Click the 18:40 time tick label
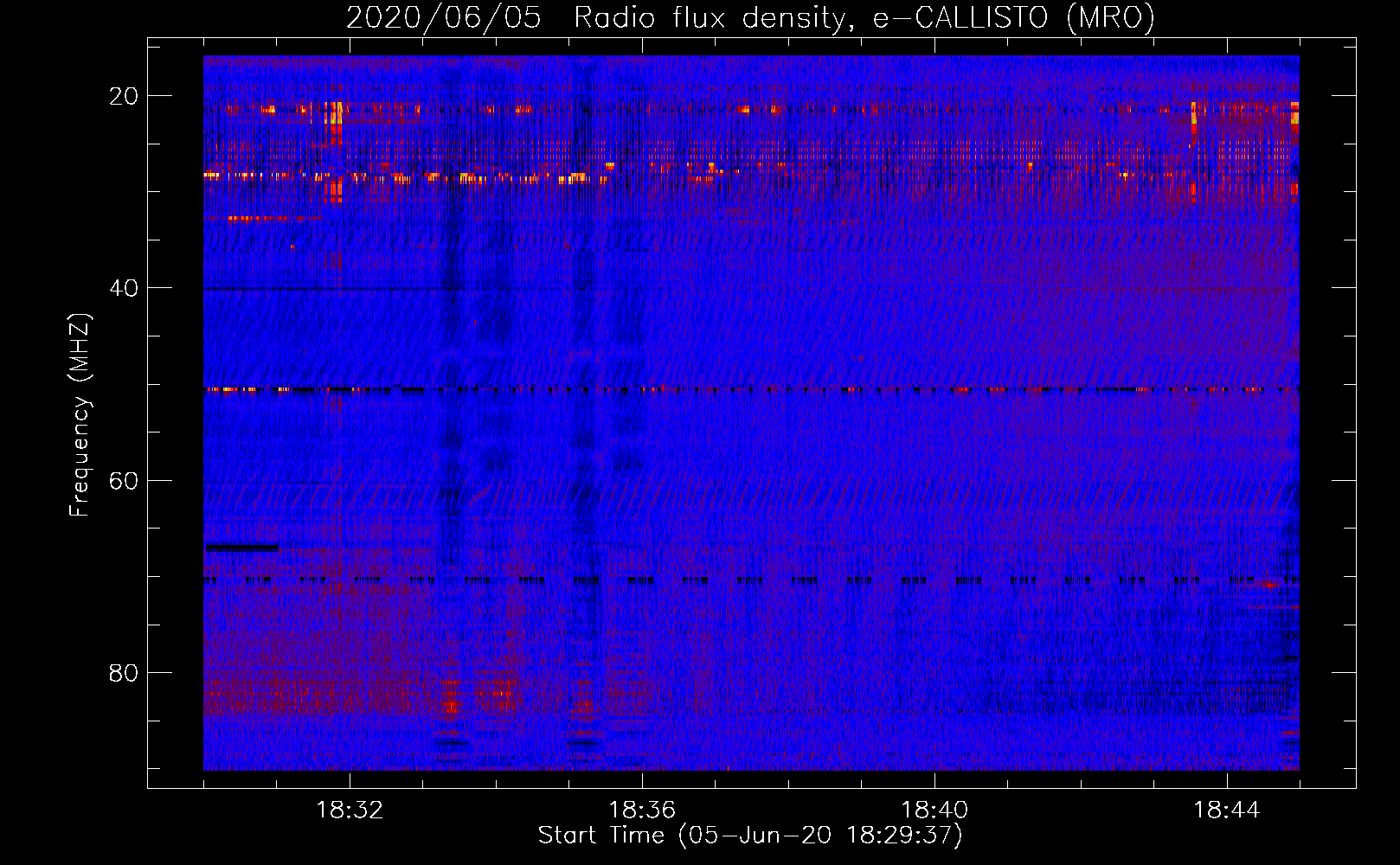Image resolution: width=1400 pixels, height=865 pixels. point(934,811)
